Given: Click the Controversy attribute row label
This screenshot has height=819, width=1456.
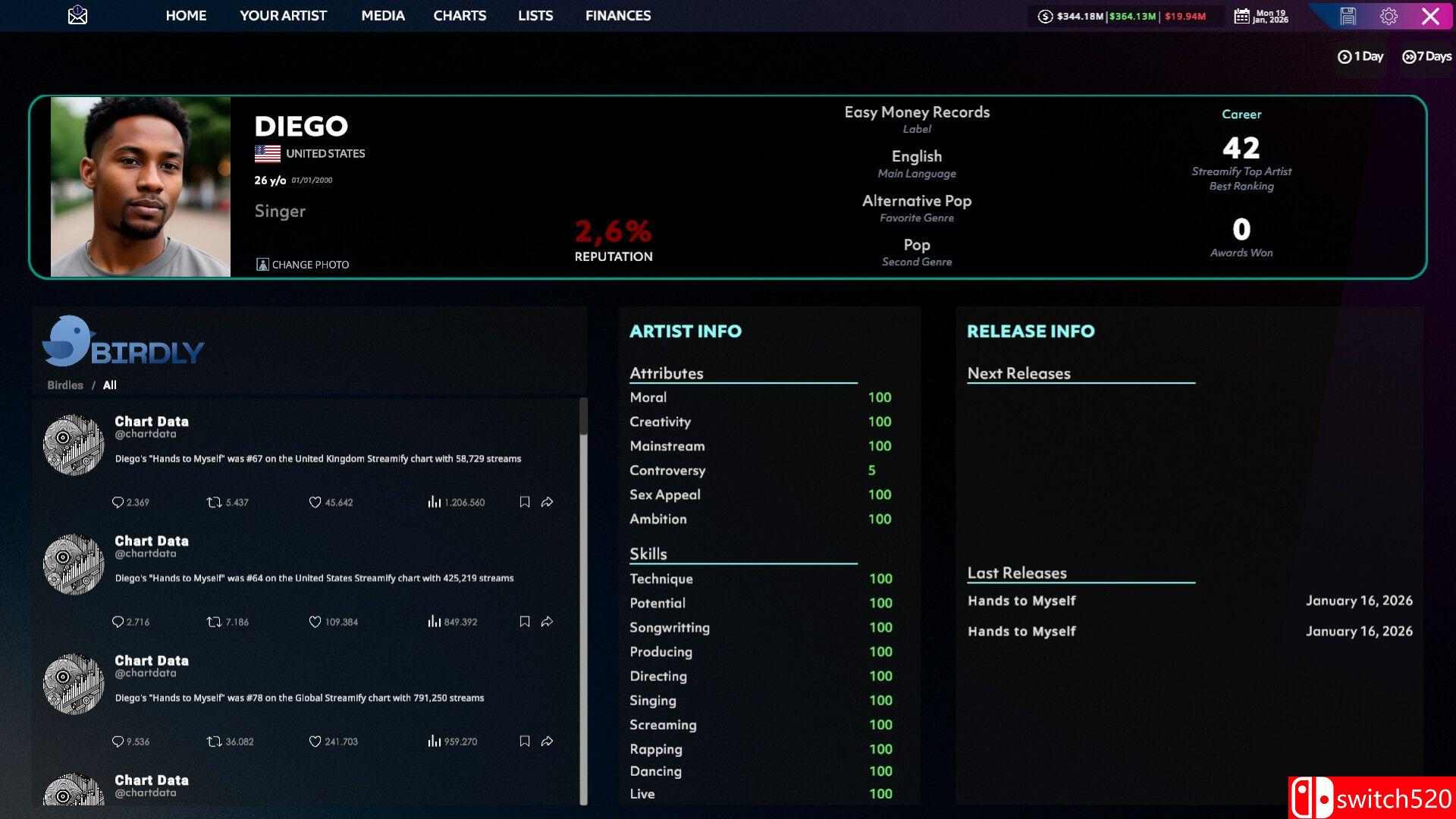Looking at the screenshot, I should 667,470.
